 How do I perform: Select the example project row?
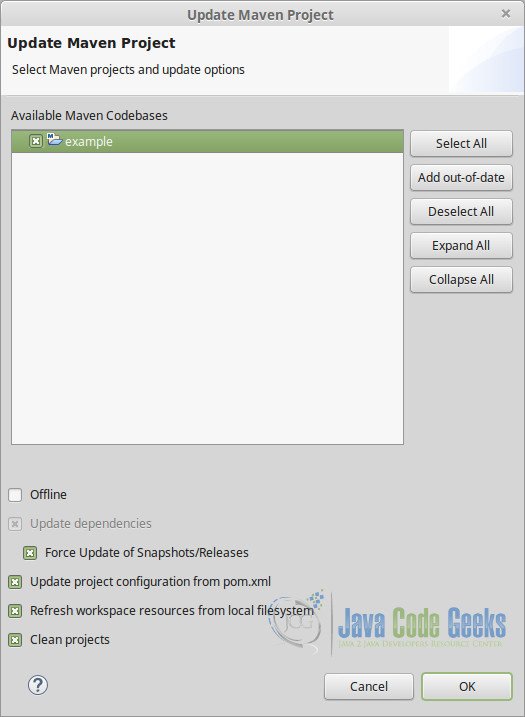[207, 141]
